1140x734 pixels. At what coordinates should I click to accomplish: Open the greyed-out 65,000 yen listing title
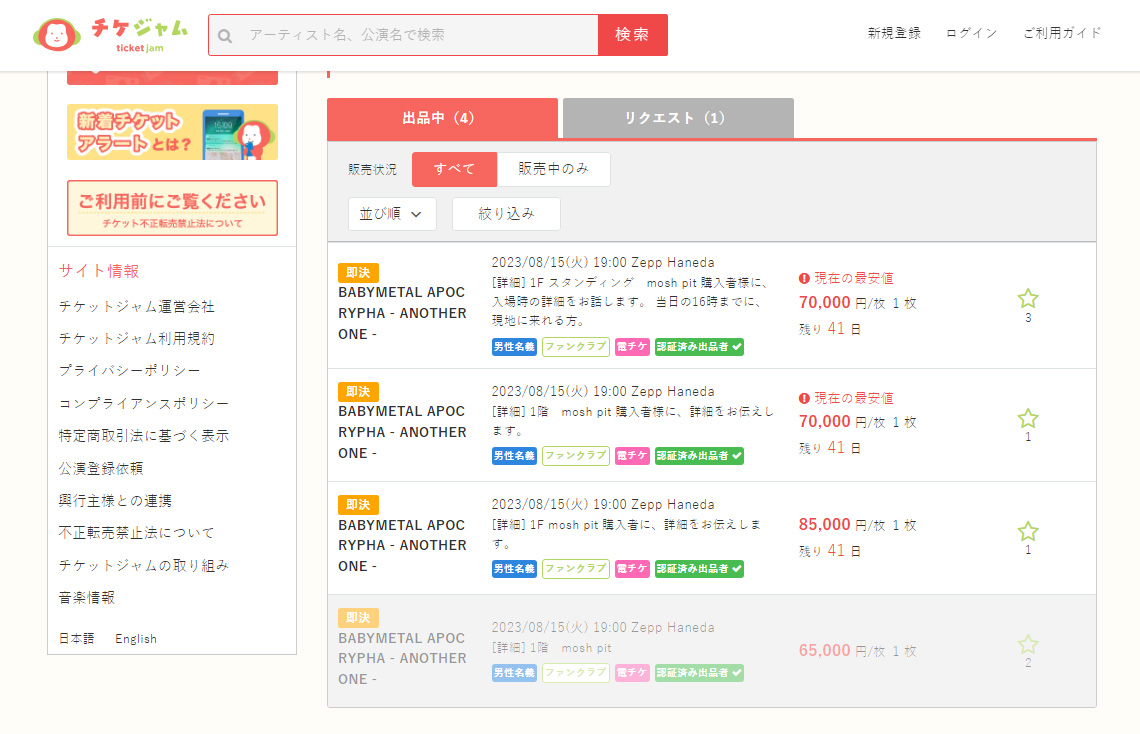(x=402, y=658)
